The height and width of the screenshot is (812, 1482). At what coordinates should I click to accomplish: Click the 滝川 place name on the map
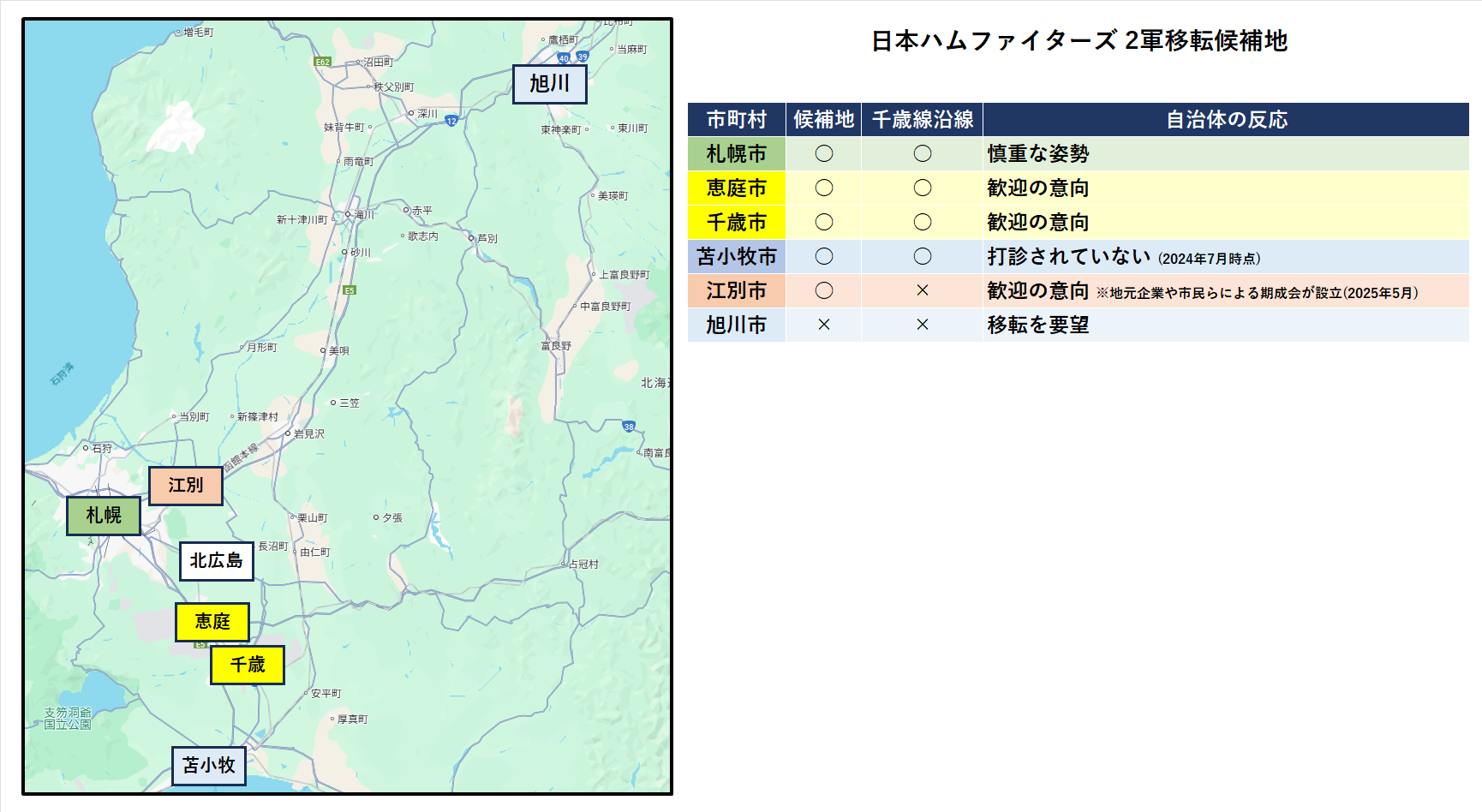[364, 215]
